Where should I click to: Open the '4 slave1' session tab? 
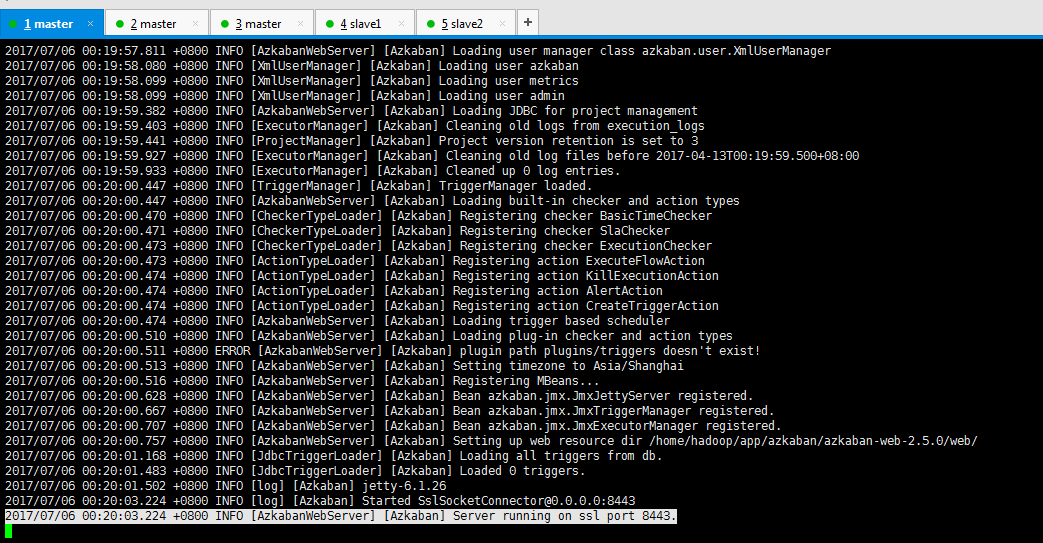(x=365, y=23)
